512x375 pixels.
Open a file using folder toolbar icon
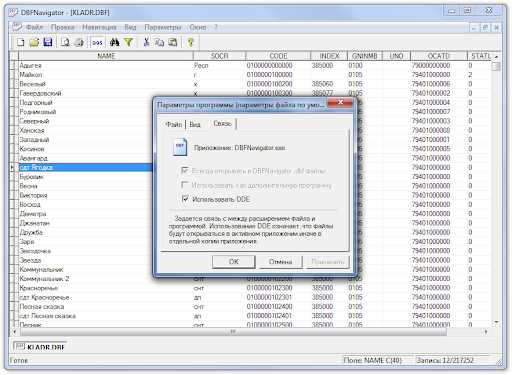tap(34, 42)
